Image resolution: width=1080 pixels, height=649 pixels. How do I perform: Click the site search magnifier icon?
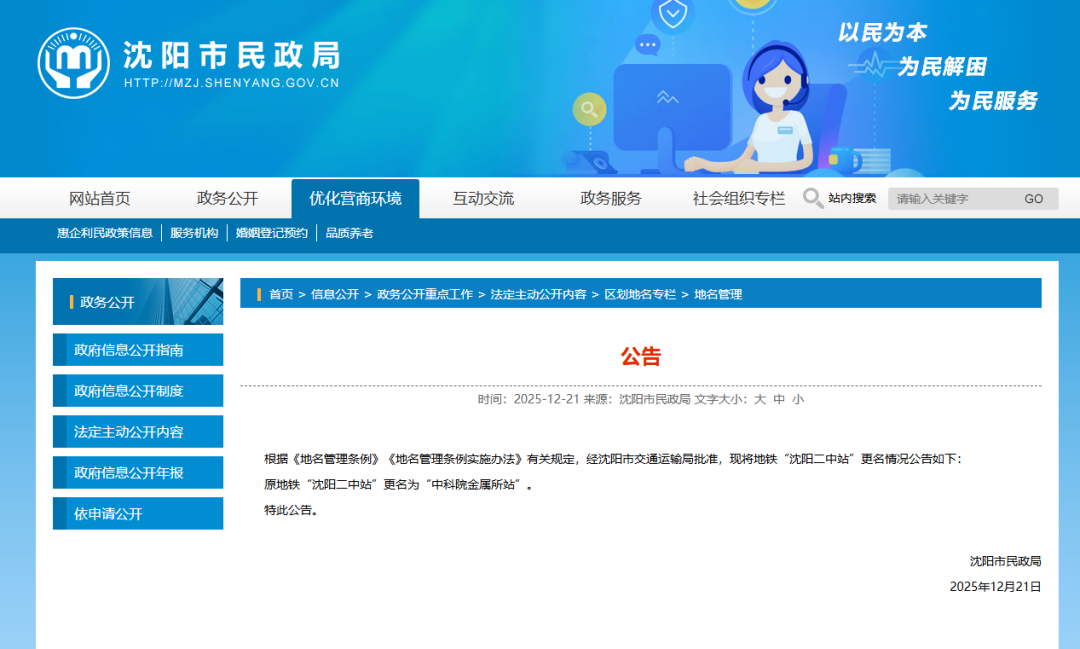click(x=814, y=198)
